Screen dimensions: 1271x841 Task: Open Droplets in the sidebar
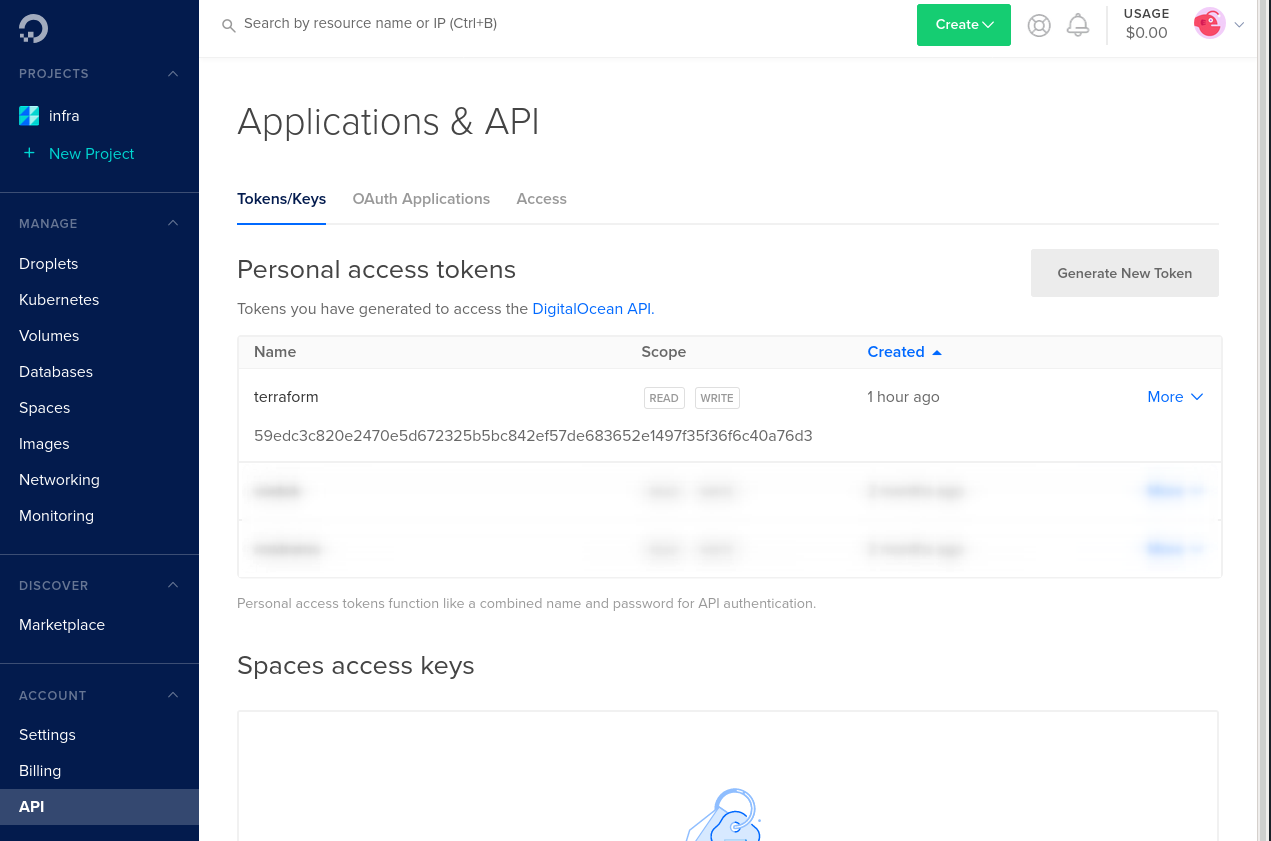pos(48,264)
